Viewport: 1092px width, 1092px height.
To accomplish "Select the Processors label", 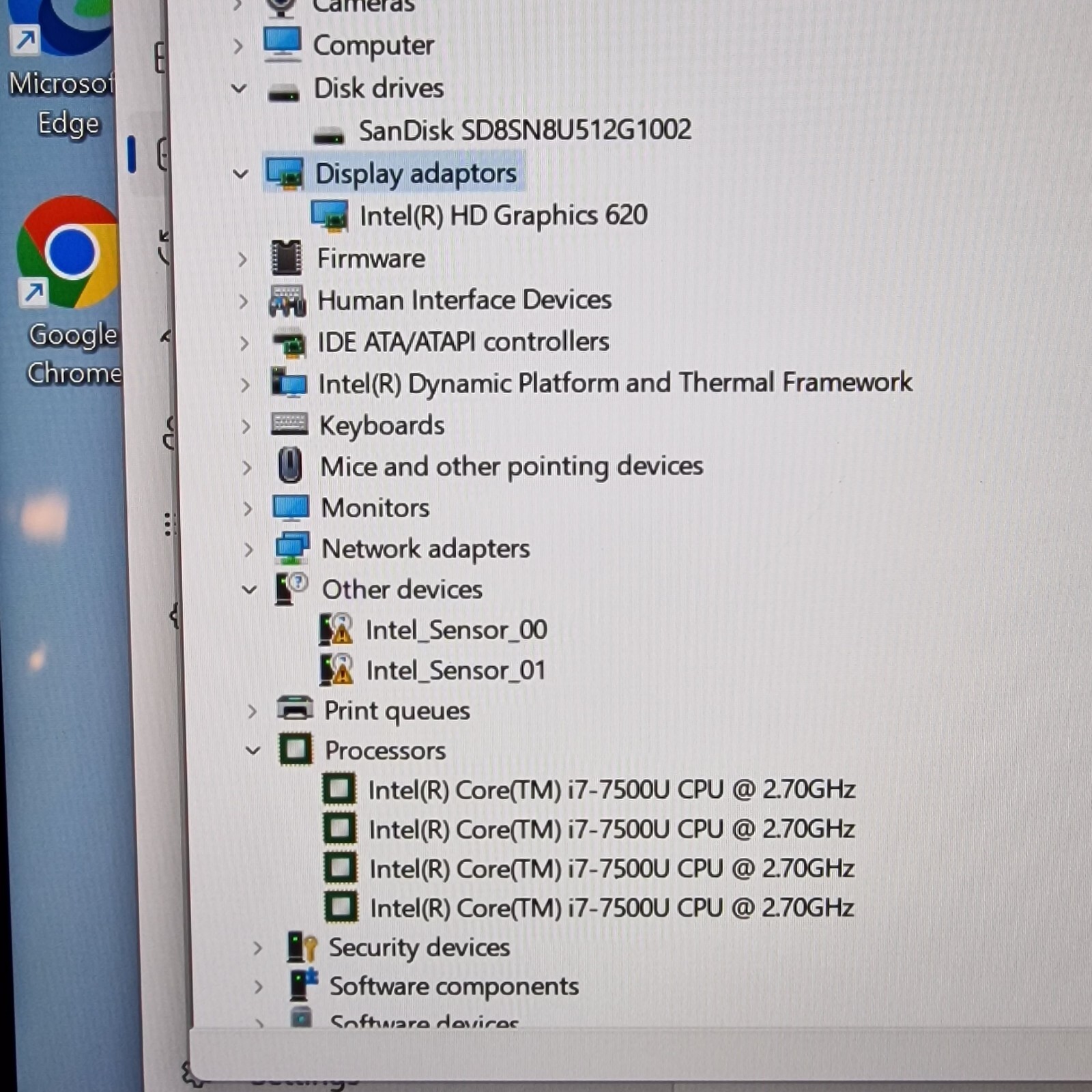I will point(385,751).
